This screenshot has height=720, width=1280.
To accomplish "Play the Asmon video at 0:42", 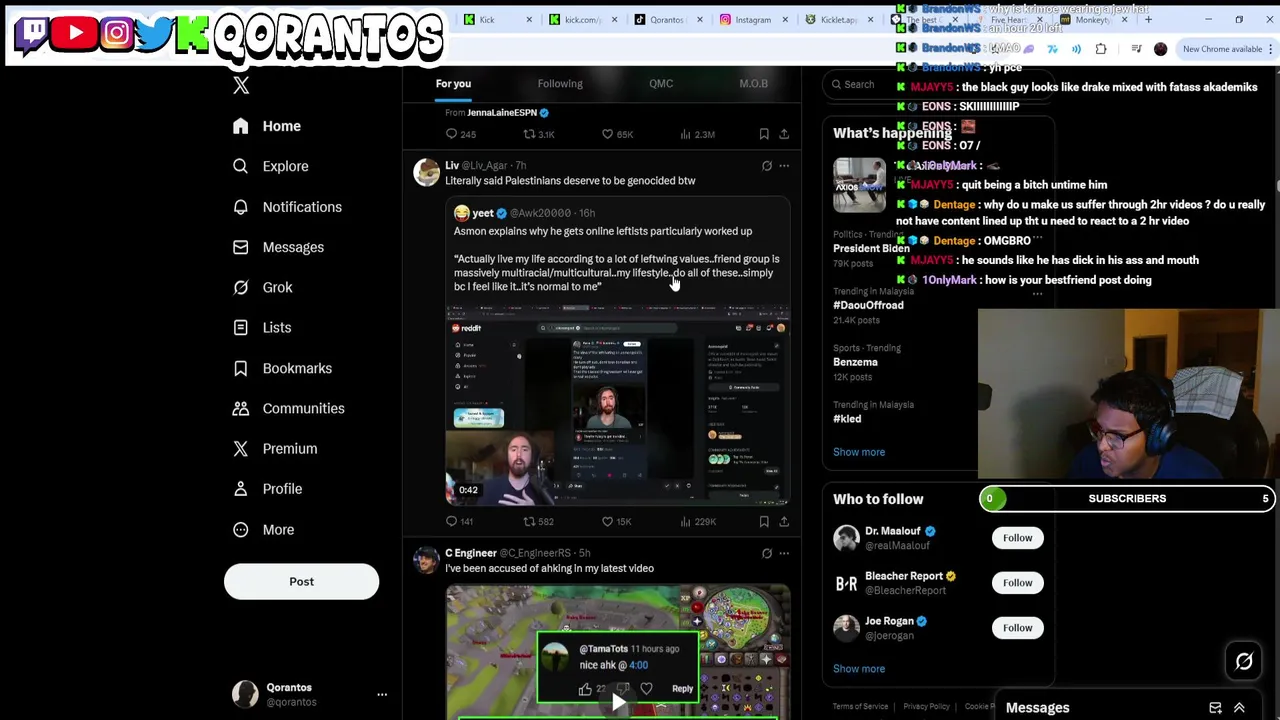I will 618,404.
